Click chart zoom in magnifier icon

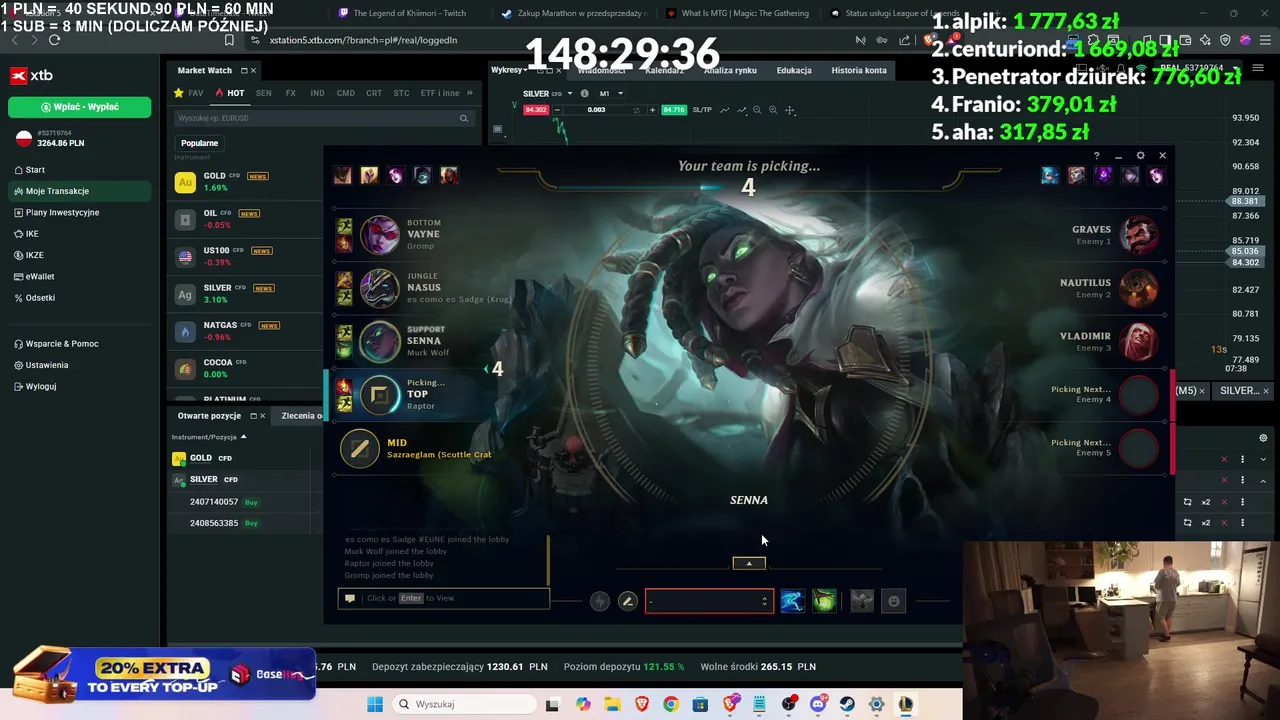coord(773,110)
